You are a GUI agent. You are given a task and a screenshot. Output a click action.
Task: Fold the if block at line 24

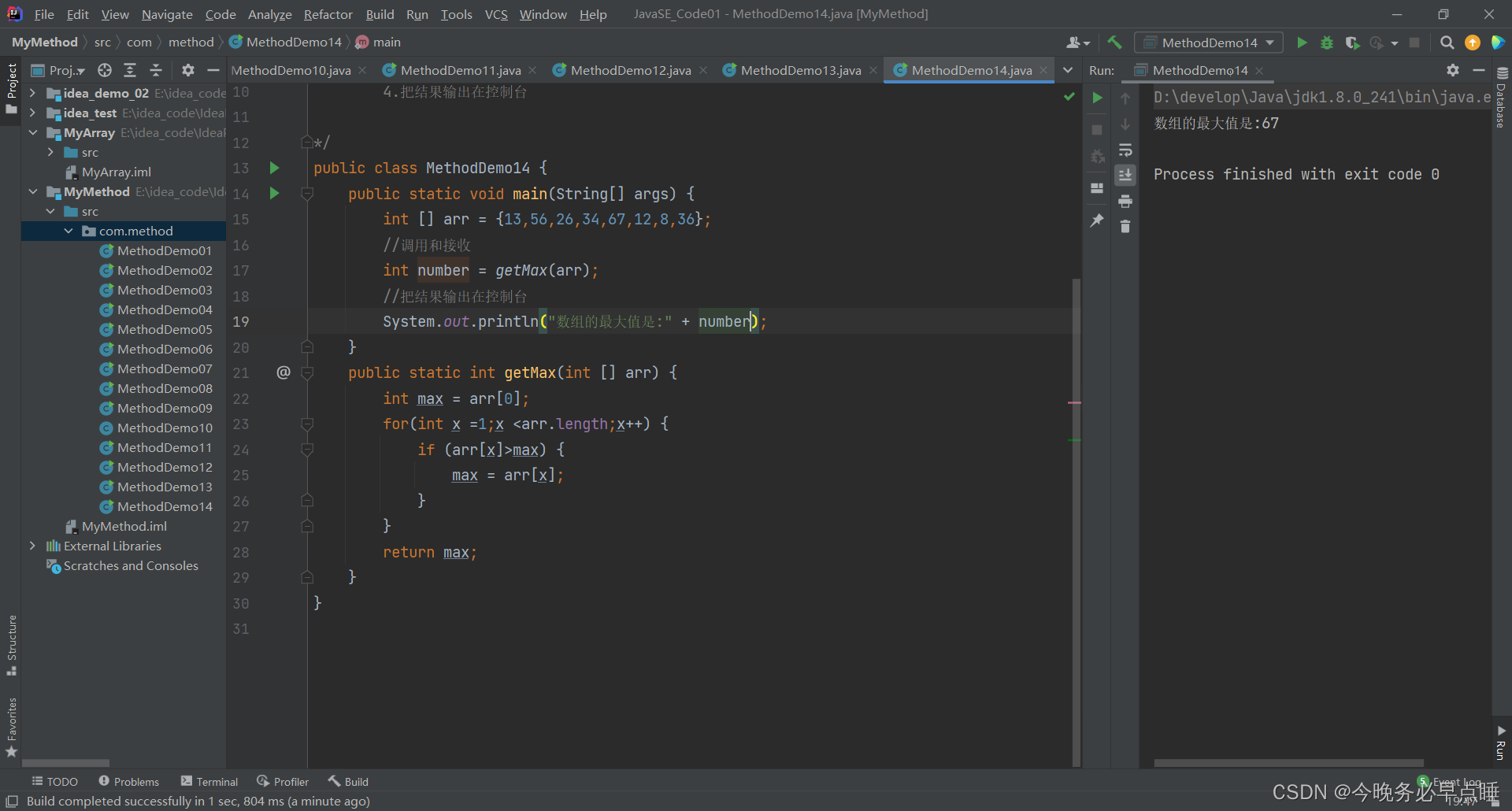[x=308, y=450]
